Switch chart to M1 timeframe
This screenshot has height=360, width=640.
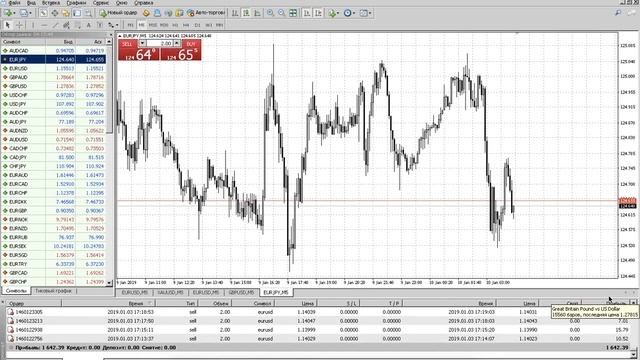130,25
